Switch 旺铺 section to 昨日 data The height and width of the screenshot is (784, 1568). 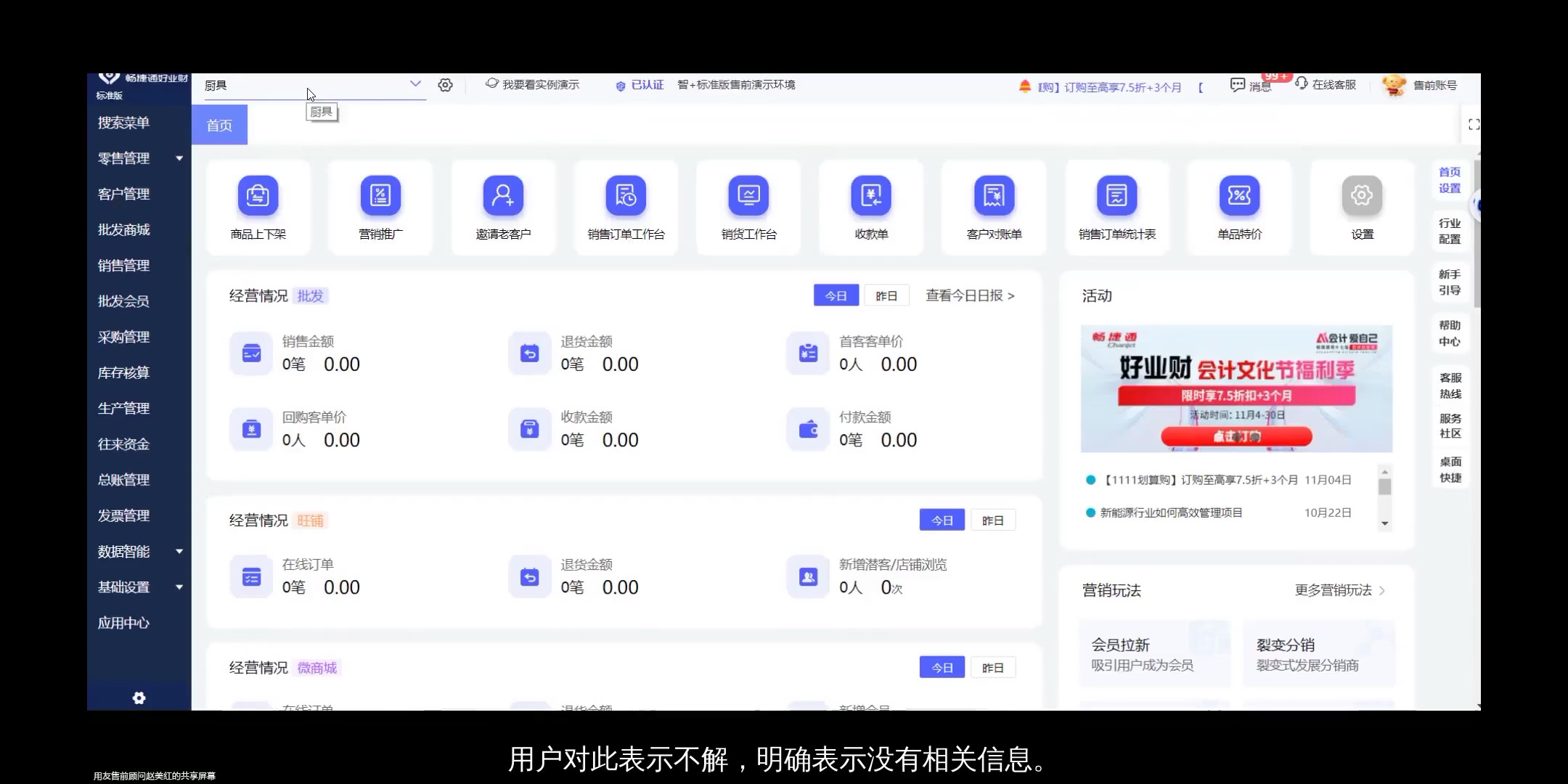point(993,520)
